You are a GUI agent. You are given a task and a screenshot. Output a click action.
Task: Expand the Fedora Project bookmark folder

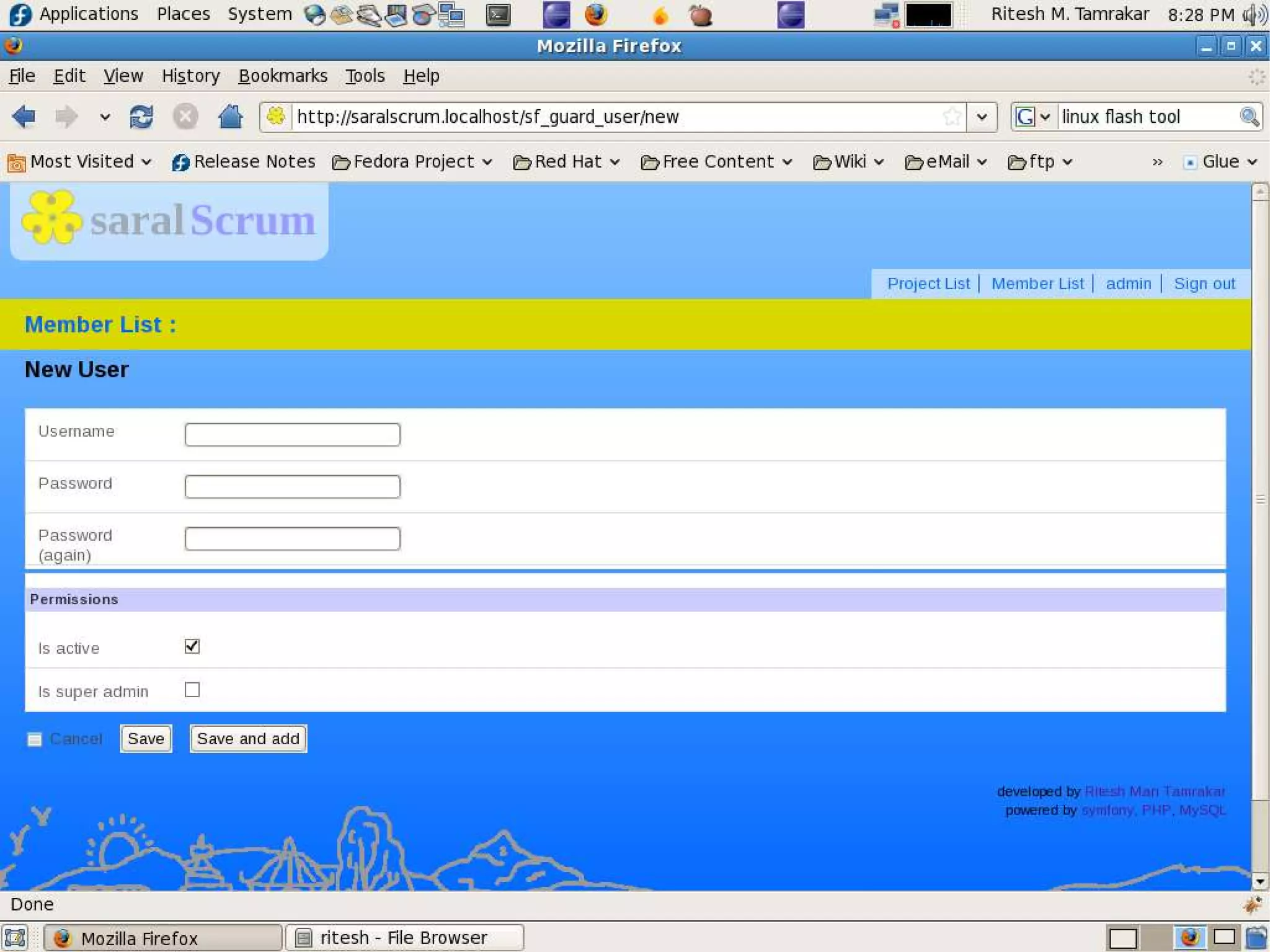pyautogui.click(x=412, y=162)
